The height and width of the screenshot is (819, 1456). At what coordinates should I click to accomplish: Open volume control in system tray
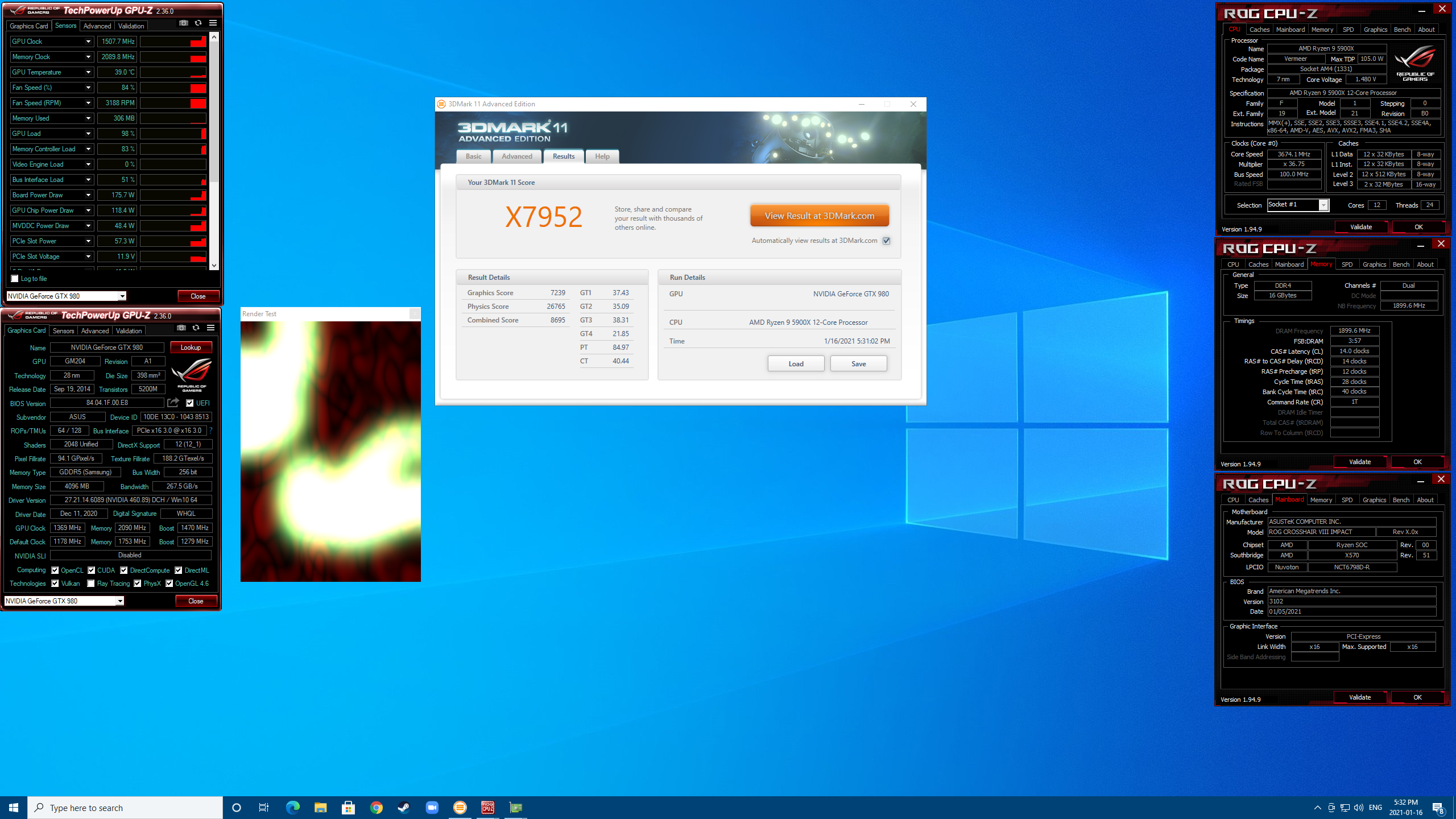1359,808
